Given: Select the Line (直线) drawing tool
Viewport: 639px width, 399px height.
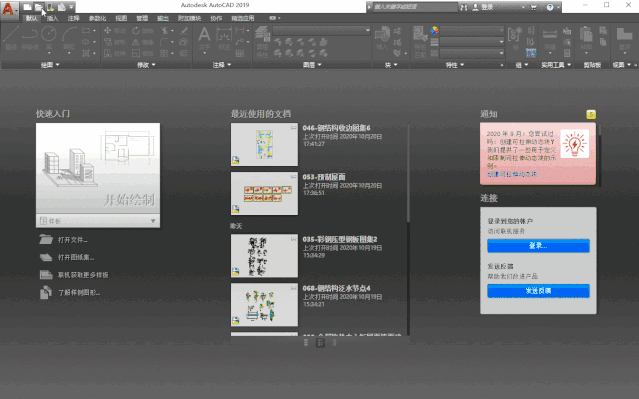Looking at the screenshot, I should tap(11, 37).
